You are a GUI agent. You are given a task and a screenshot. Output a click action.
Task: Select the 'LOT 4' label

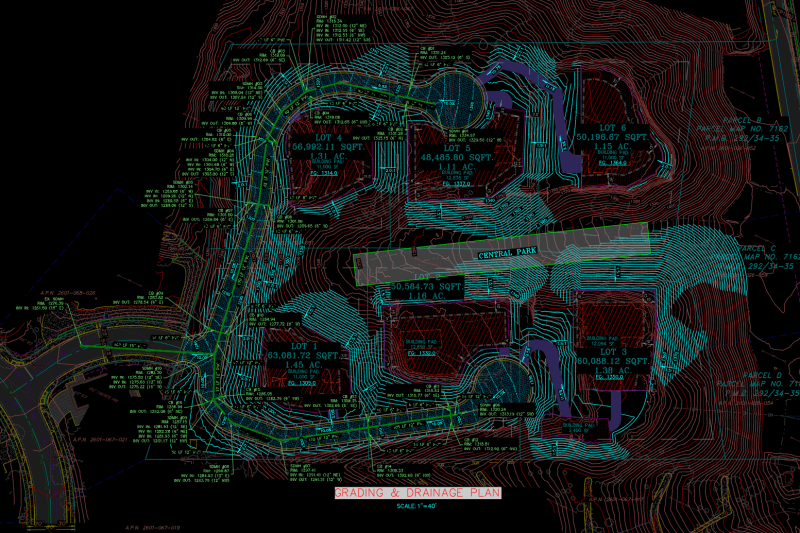328,137
